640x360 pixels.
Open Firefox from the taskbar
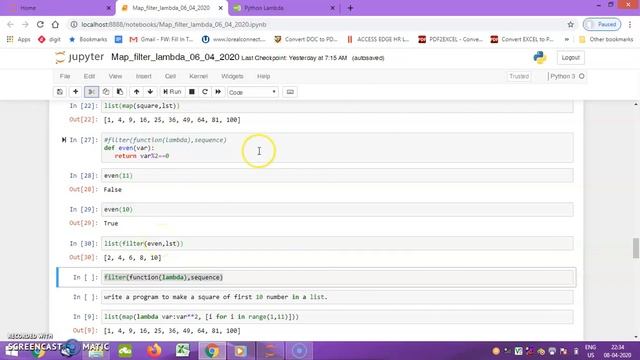pyautogui.click(x=154, y=351)
